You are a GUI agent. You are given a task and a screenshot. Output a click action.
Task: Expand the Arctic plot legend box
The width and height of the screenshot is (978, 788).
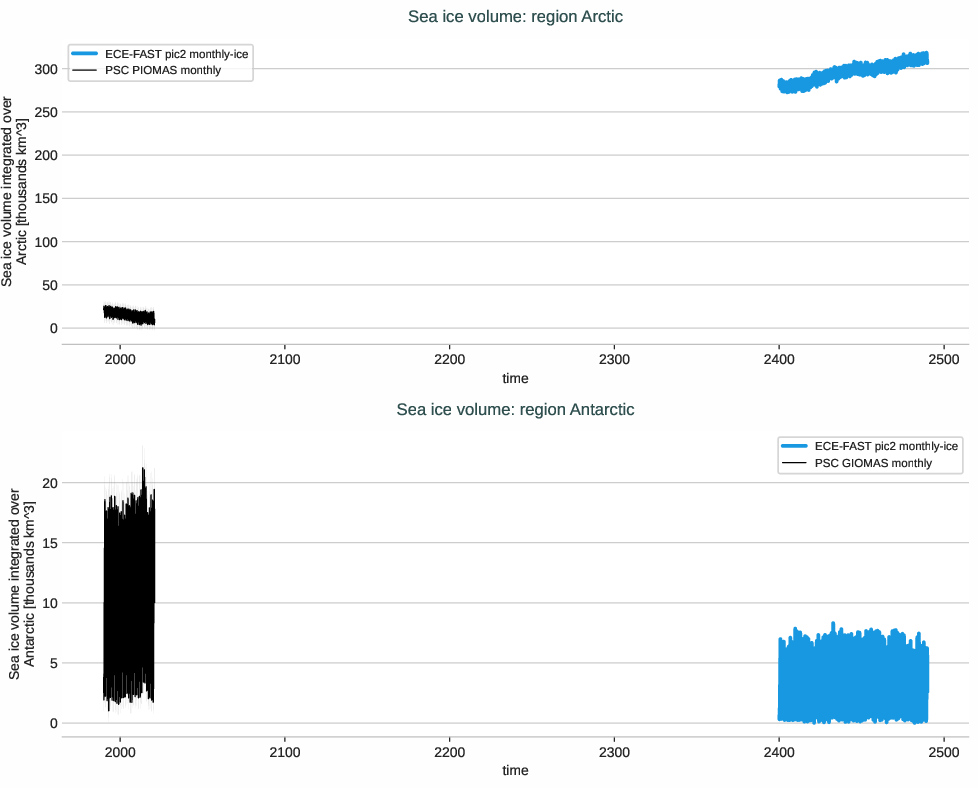pyautogui.click(x=158, y=62)
